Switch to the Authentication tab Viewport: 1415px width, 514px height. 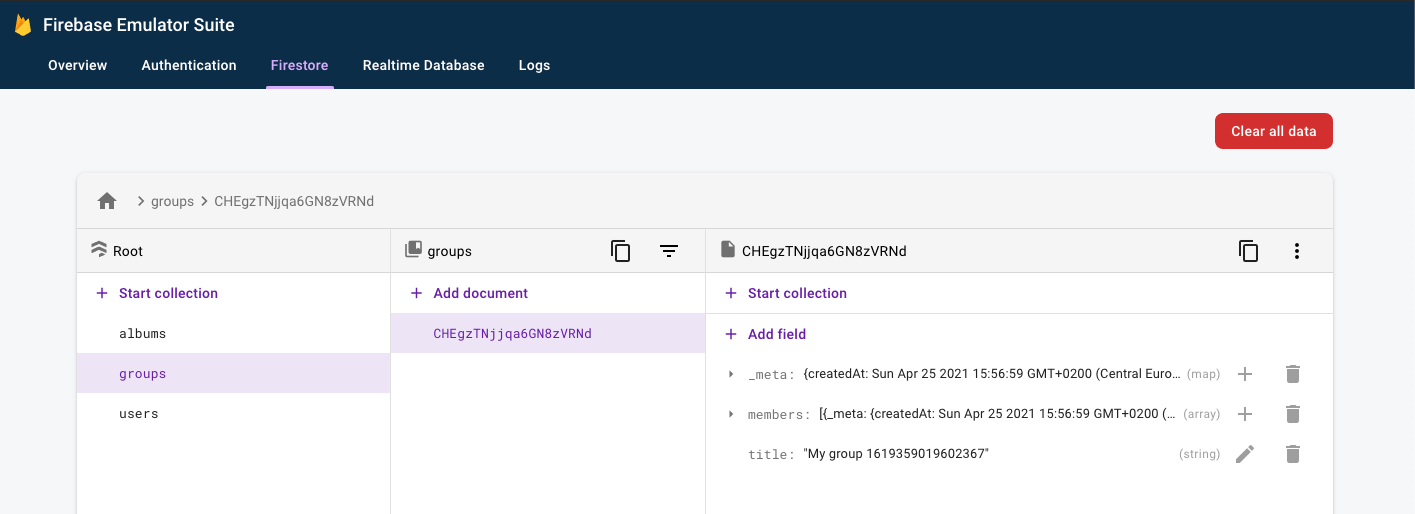(189, 65)
